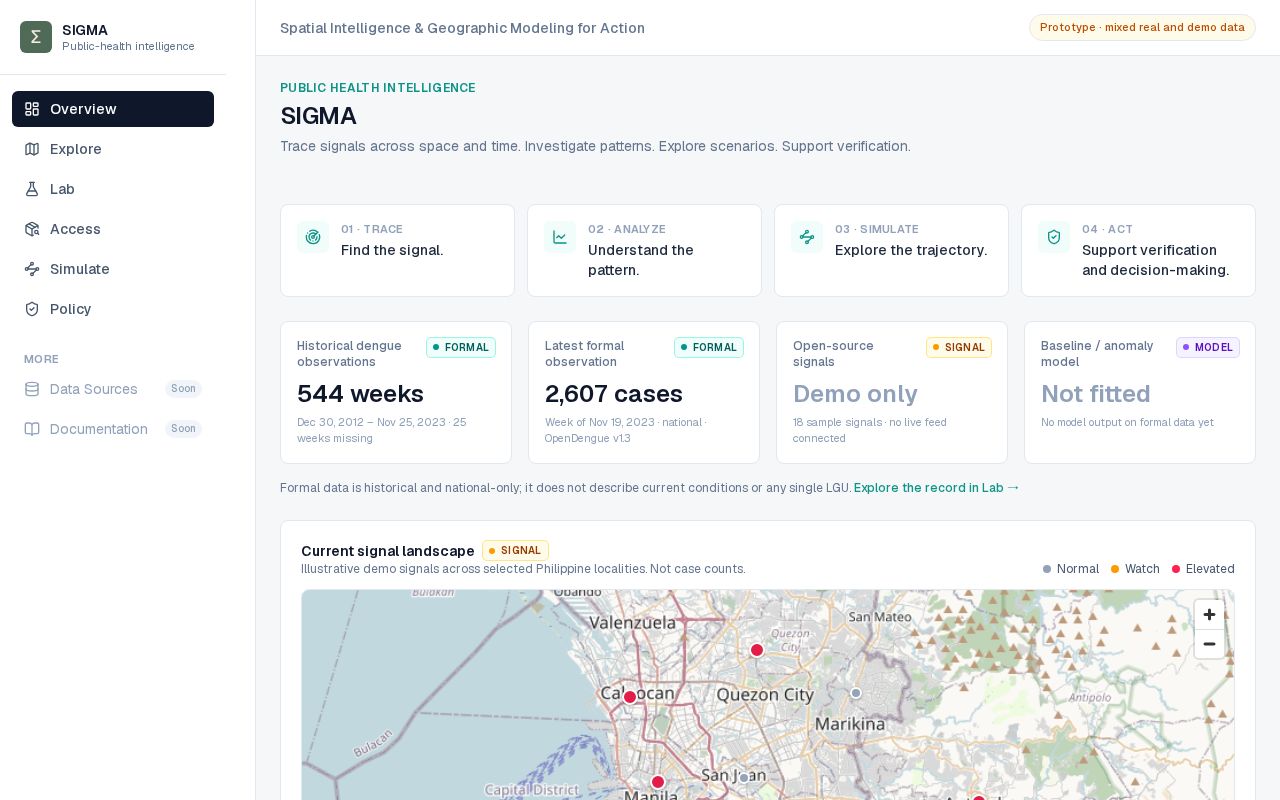Select the Lab flask icon

click(32, 189)
